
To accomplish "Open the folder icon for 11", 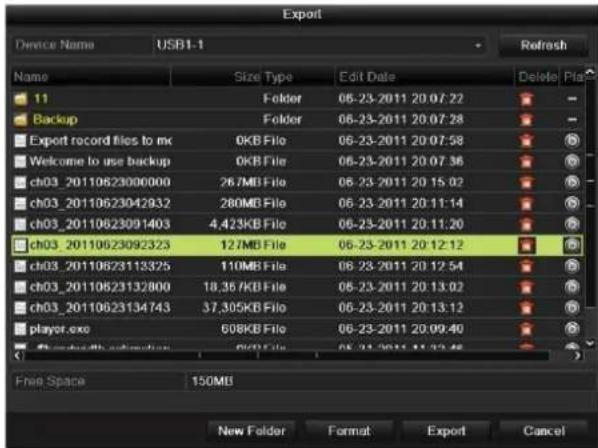I will point(21,99).
